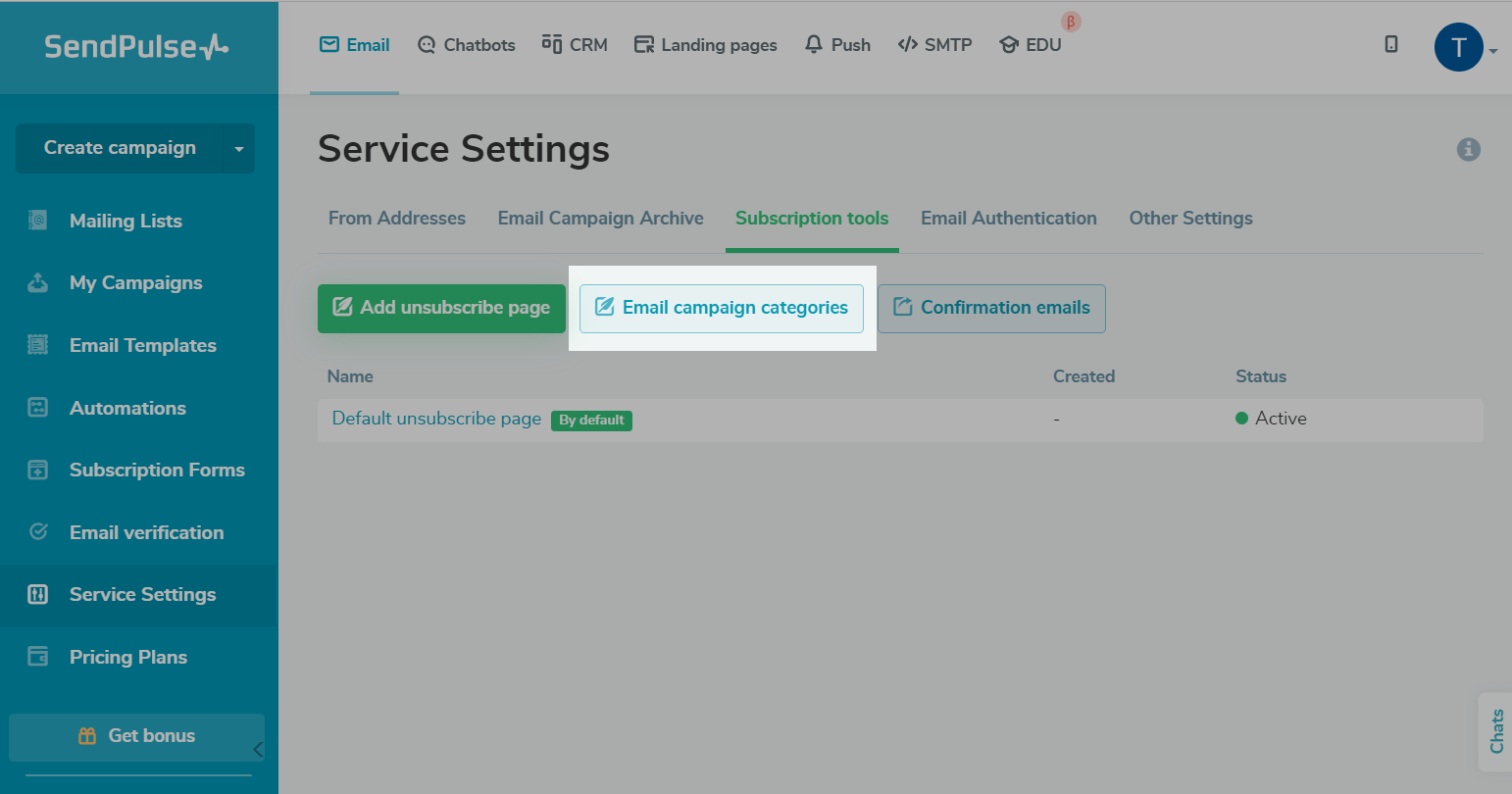Click the SendPulse logo
This screenshot has width=1512, height=794.
(x=136, y=46)
